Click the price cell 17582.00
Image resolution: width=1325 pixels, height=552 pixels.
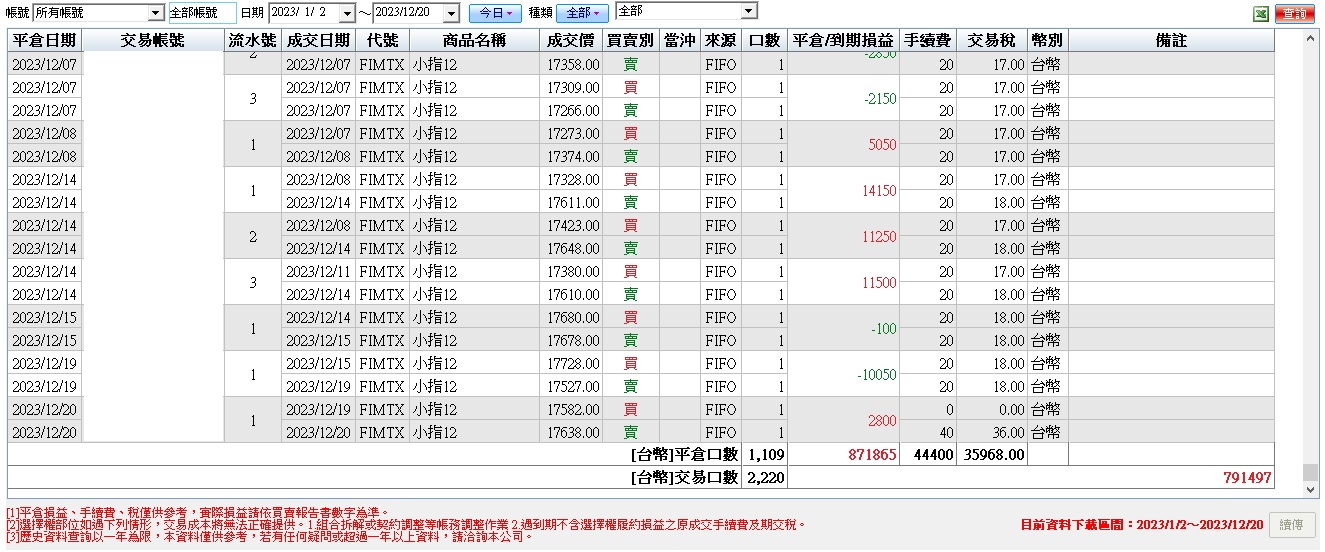tap(571, 409)
